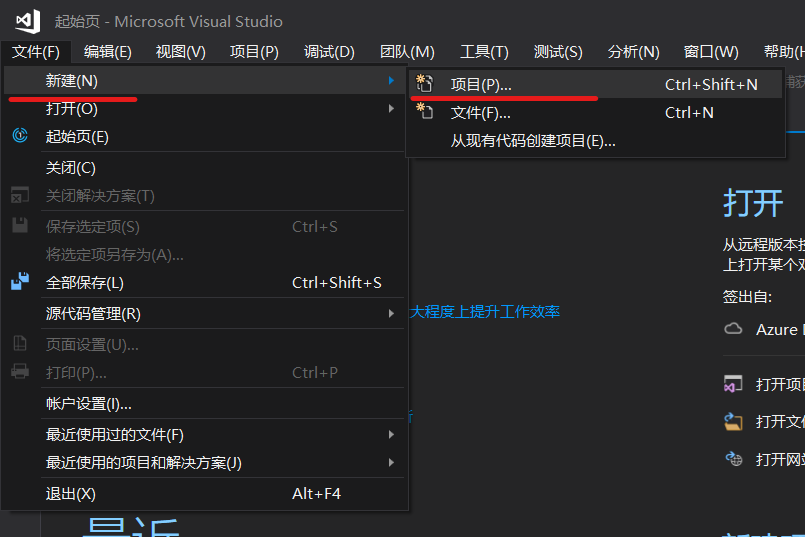Click the save icon beside 保存选定项(S)

(20, 225)
